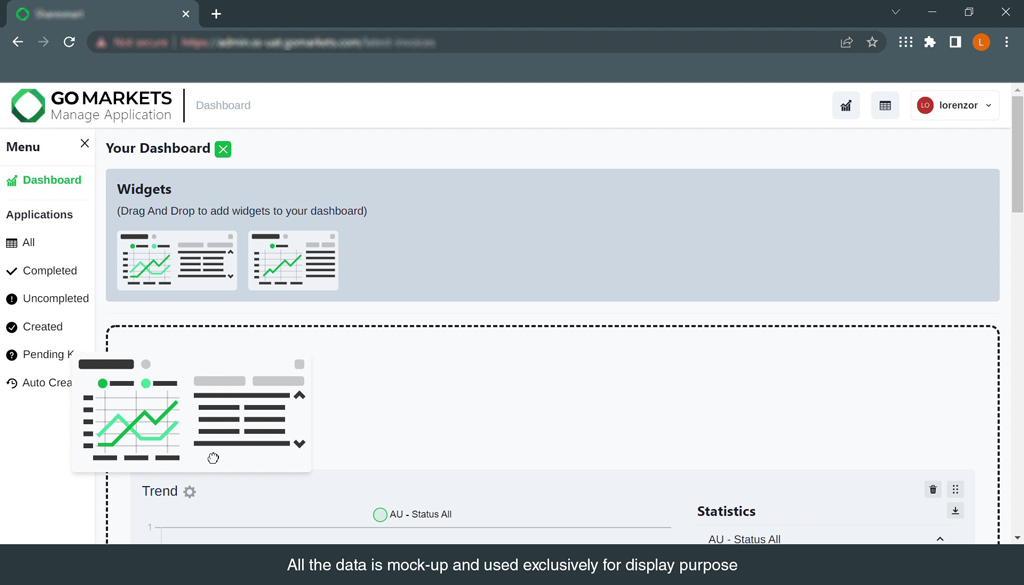Click the Trend widget drag handle icon
1024x585 pixels.
[x=955, y=490]
